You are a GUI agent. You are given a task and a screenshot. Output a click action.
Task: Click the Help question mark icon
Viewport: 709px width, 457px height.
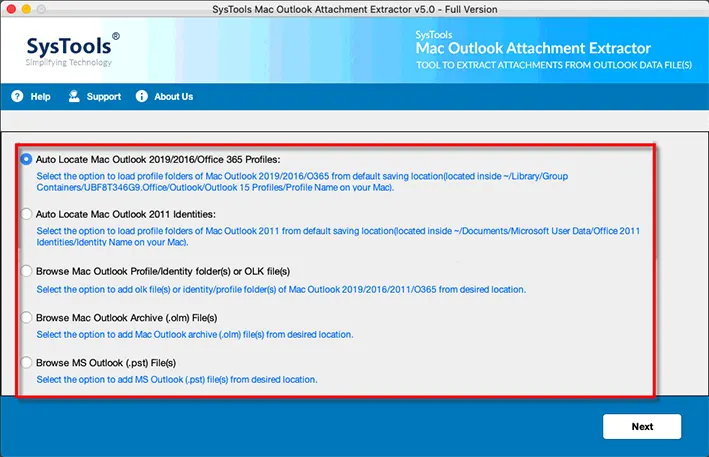coord(17,96)
